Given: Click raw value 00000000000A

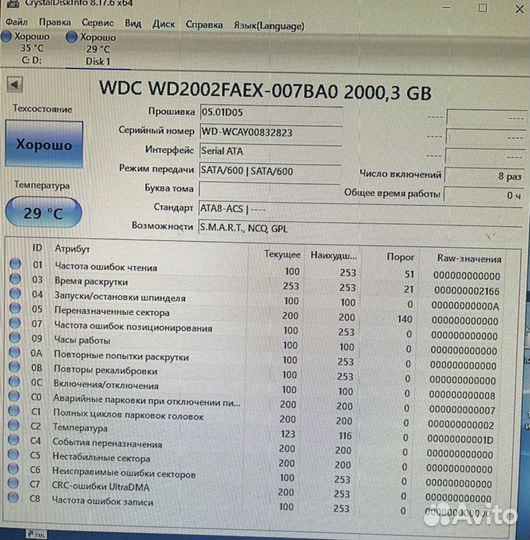Looking at the screenshot, I should pyautogui.click(x=465, y=306).
